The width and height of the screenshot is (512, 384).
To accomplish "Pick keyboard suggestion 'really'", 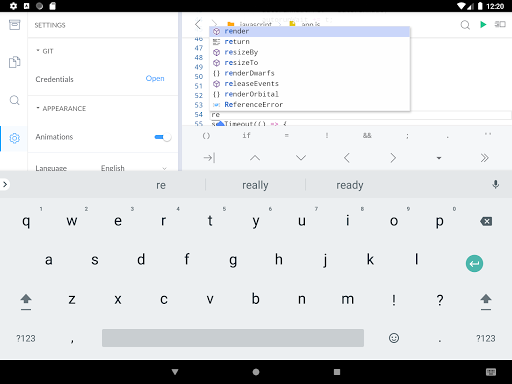I will pyautogui.click(x=255, y=185).
